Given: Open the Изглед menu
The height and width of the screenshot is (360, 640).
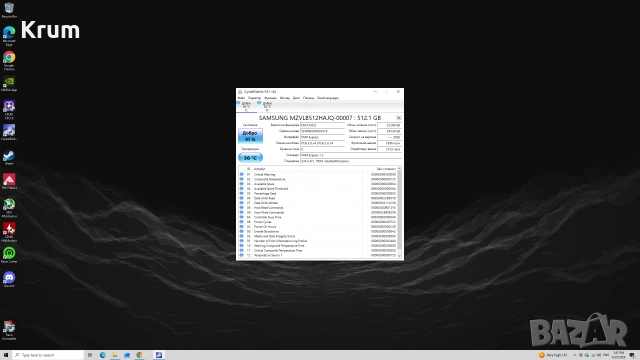Looking at the screenshot, I should pos(285,98).
